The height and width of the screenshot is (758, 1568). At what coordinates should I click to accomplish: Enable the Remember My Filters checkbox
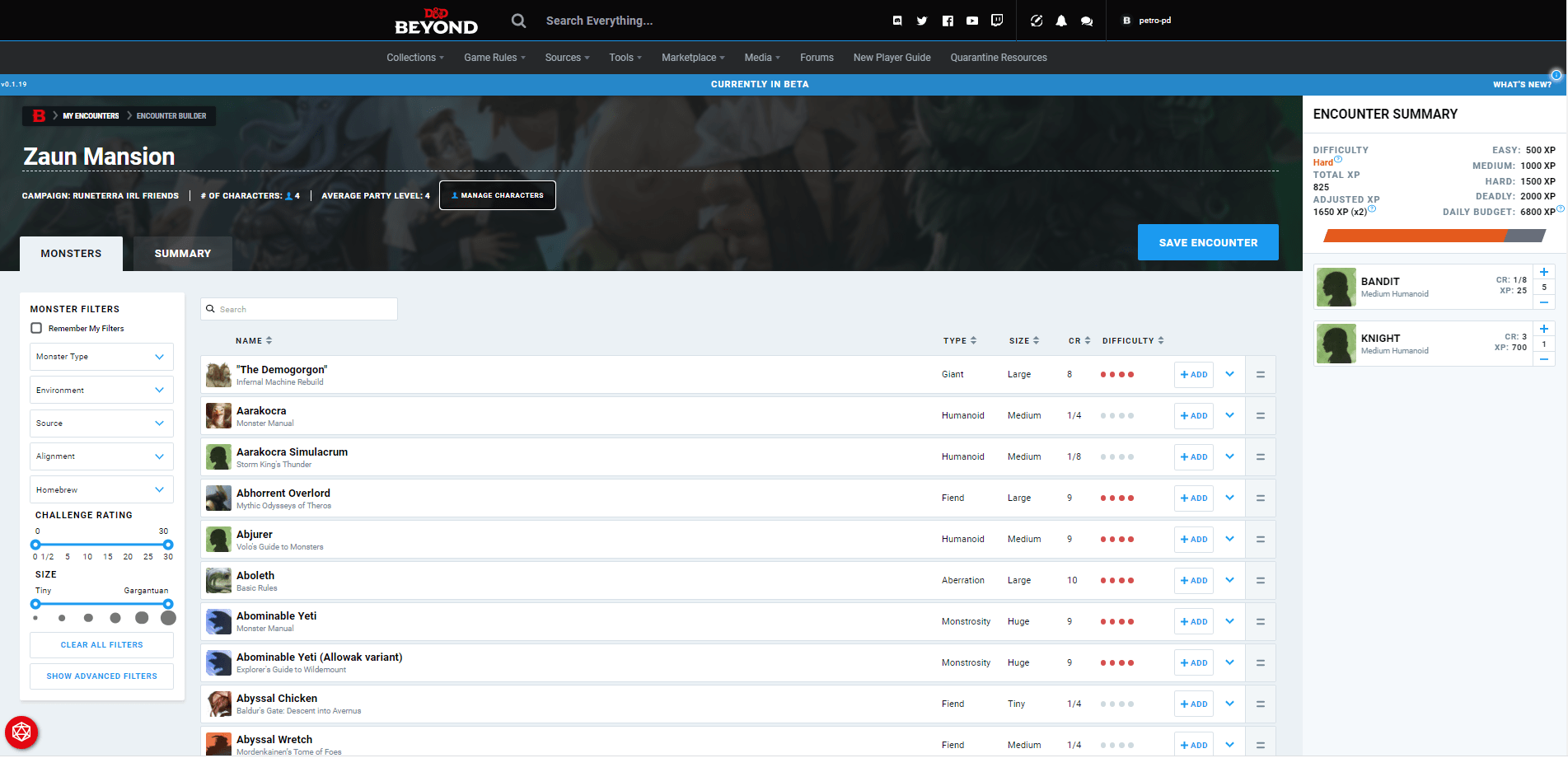tap(36, 328)
